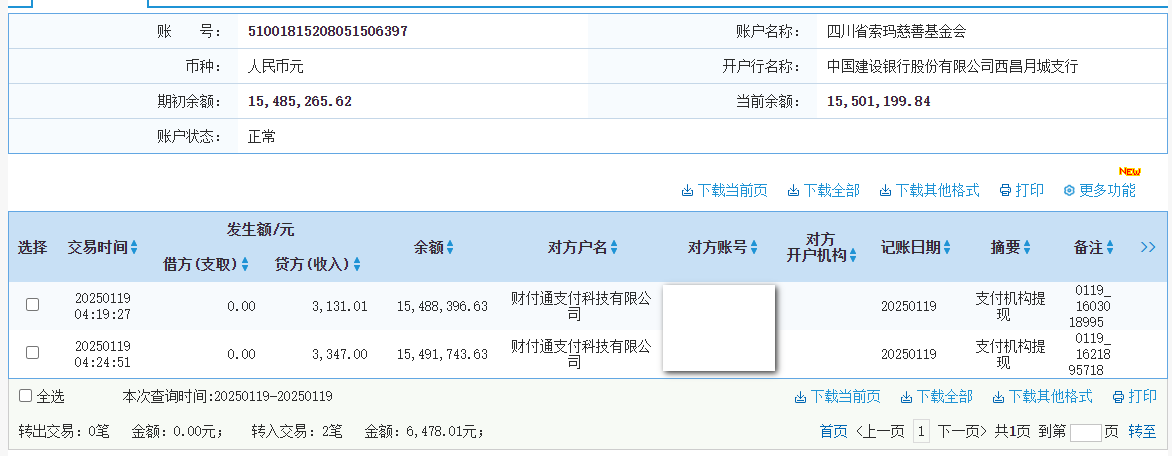Sort by 摘要 summary column
The height and width of the screenshot is (456, 1172).
coord(1027,247)
